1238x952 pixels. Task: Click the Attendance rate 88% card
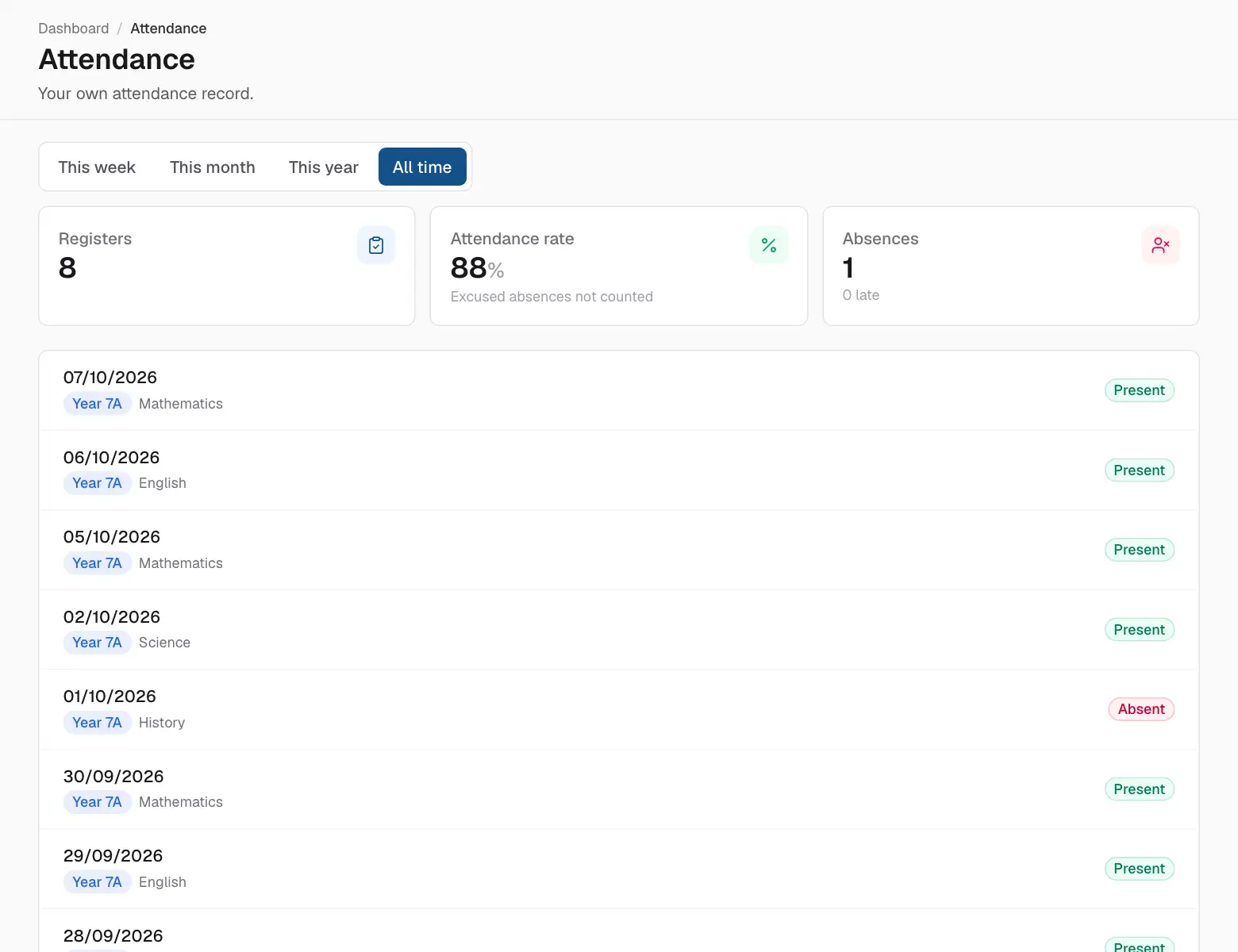[619, 266]
